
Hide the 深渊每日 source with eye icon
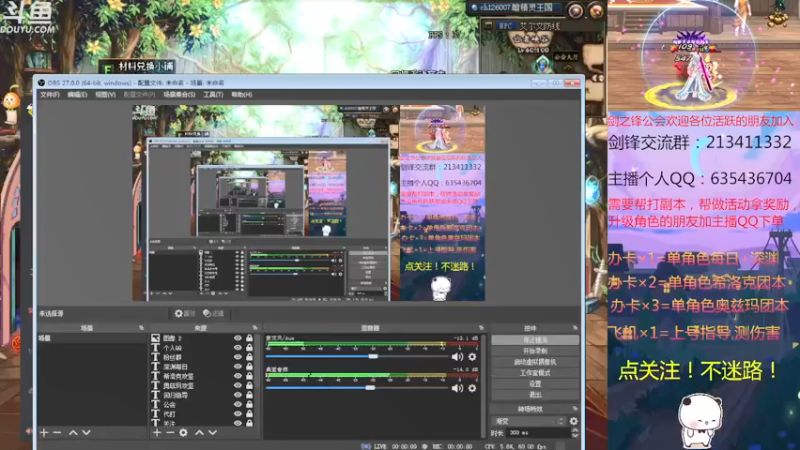238,366
